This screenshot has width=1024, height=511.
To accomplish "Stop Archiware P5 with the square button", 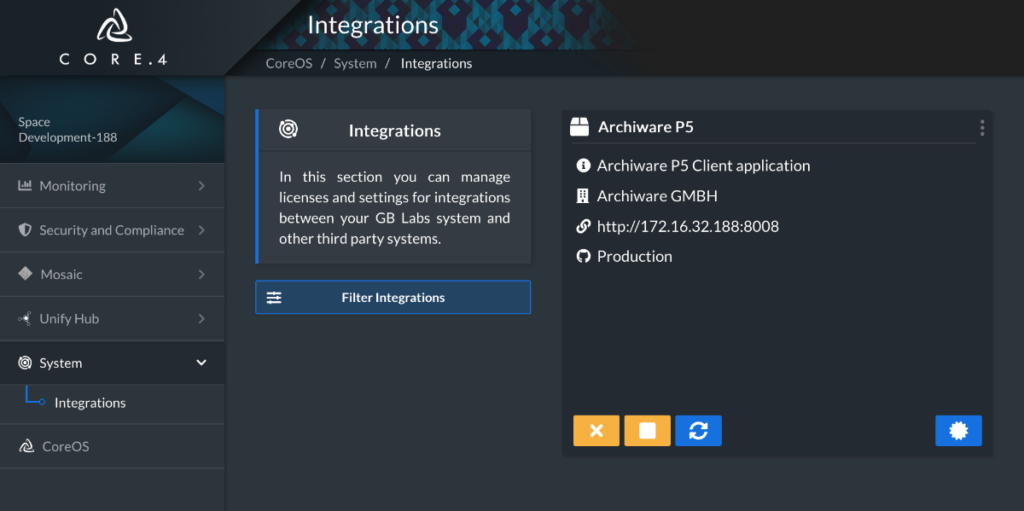I will 647,431.
